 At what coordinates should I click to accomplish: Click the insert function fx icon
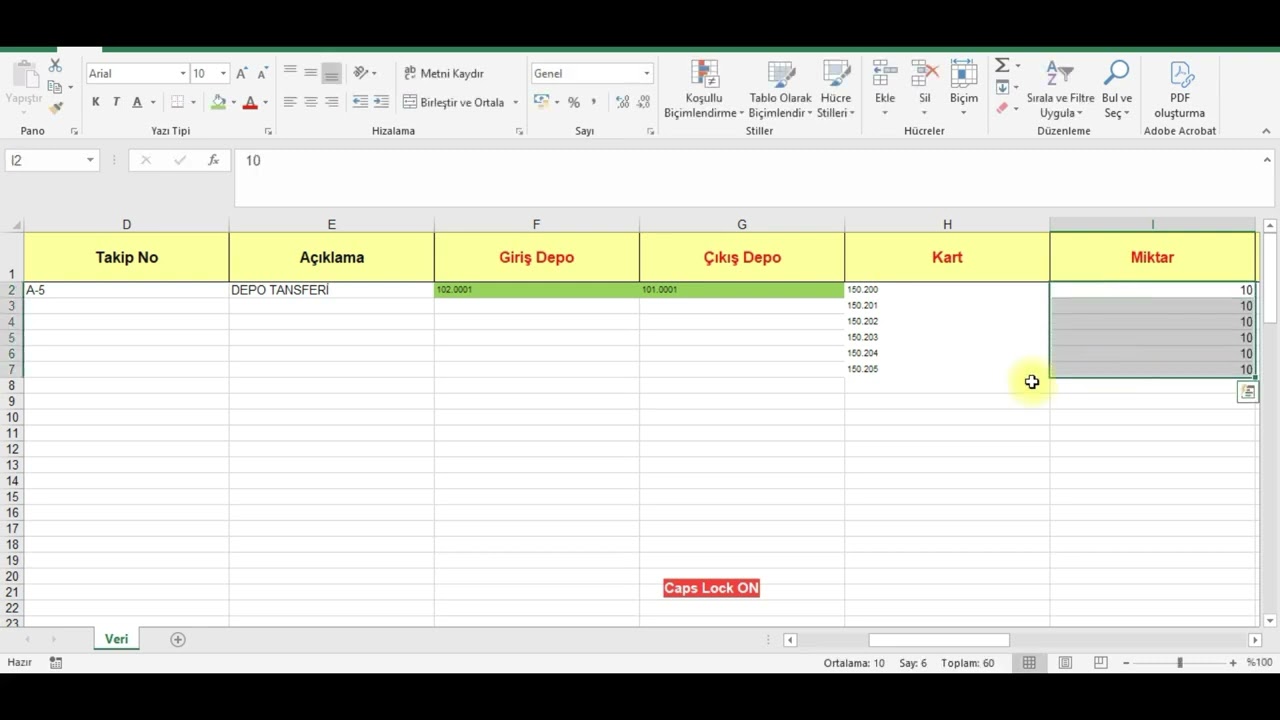click(213, 160)
